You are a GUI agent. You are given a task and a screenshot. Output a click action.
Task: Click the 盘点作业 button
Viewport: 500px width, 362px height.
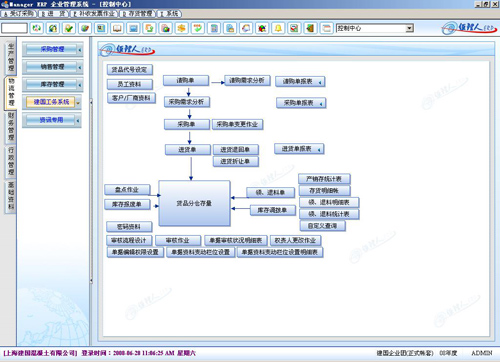pos(127,190)
